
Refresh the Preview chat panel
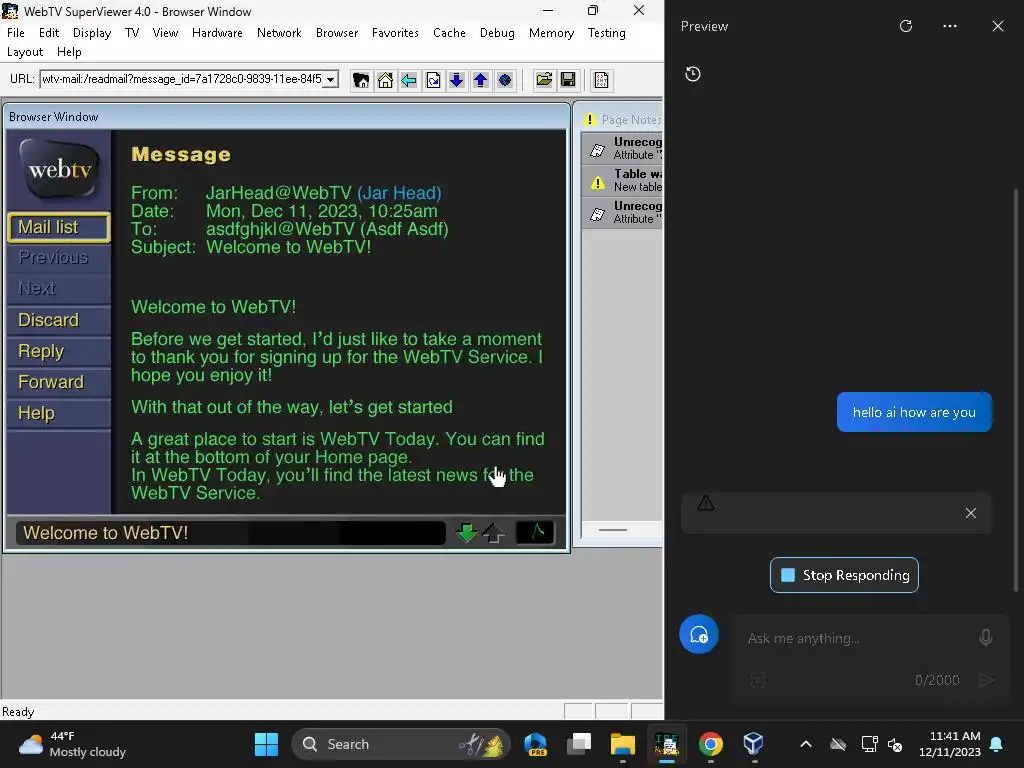click(x=906, y=26)
